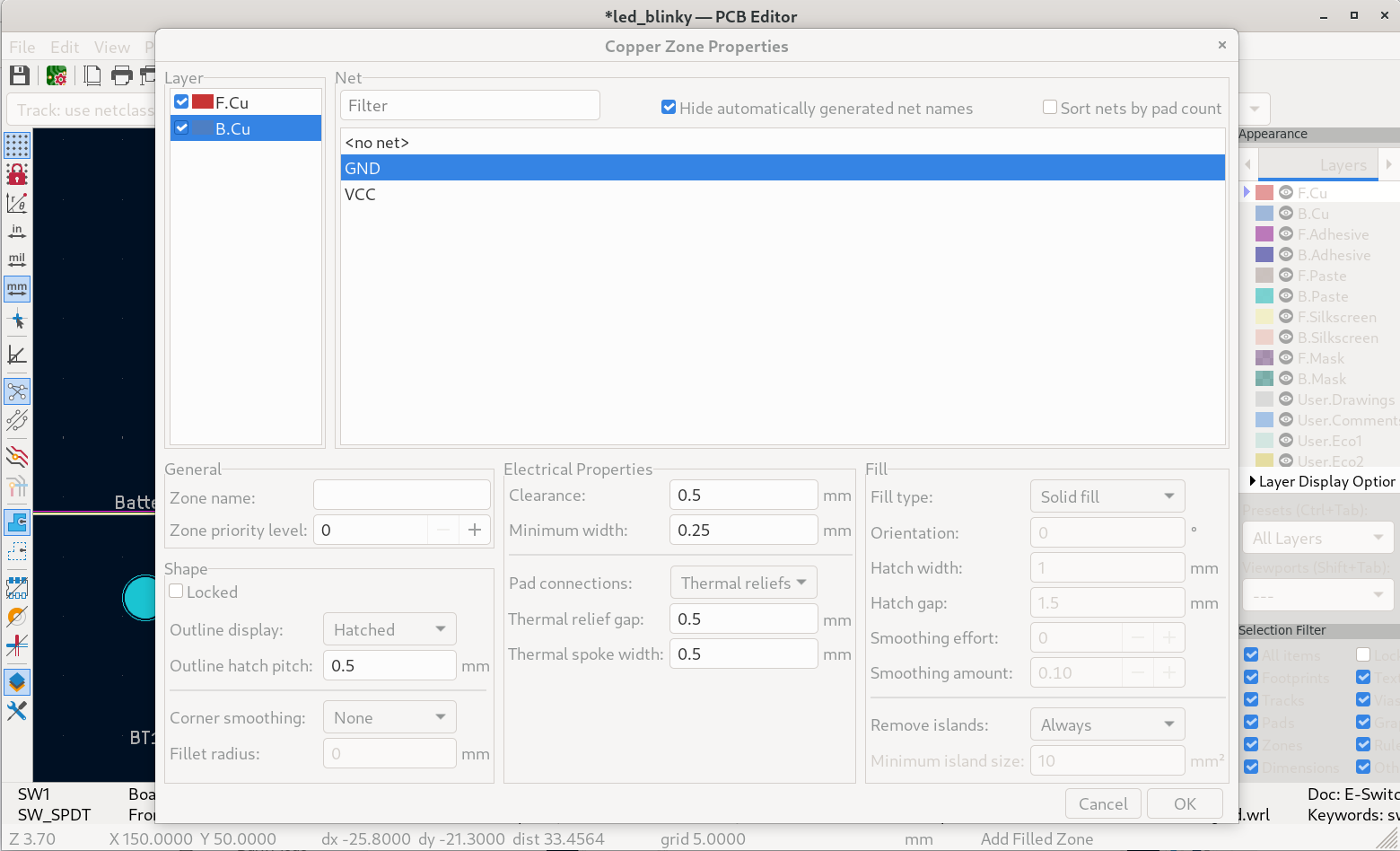Viewport: 1400px width, 851px height.
Task: Open the Pad connections dropdown
Action: click(x=743, y=583)
